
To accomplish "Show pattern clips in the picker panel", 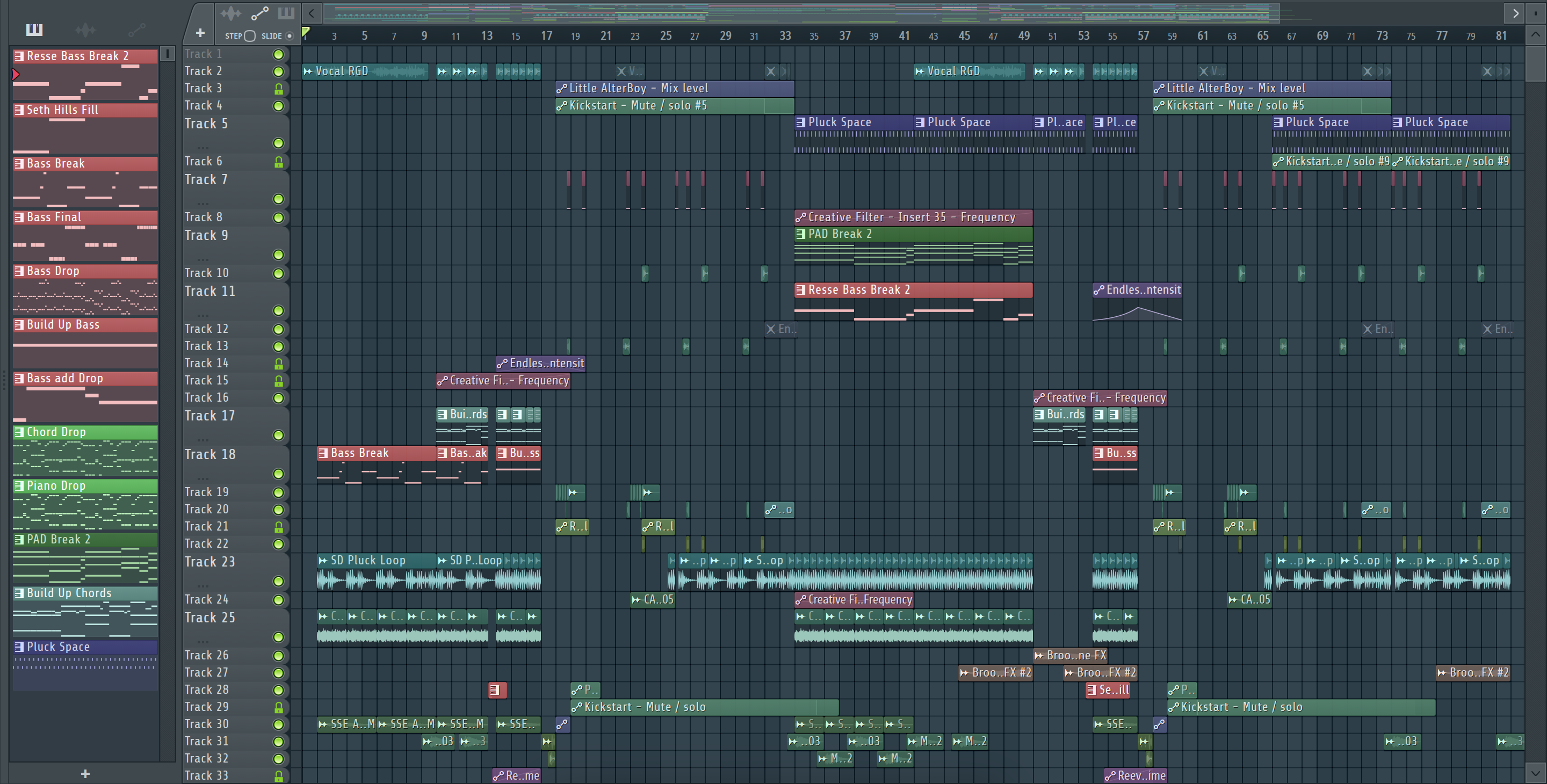I will (34, 30).
